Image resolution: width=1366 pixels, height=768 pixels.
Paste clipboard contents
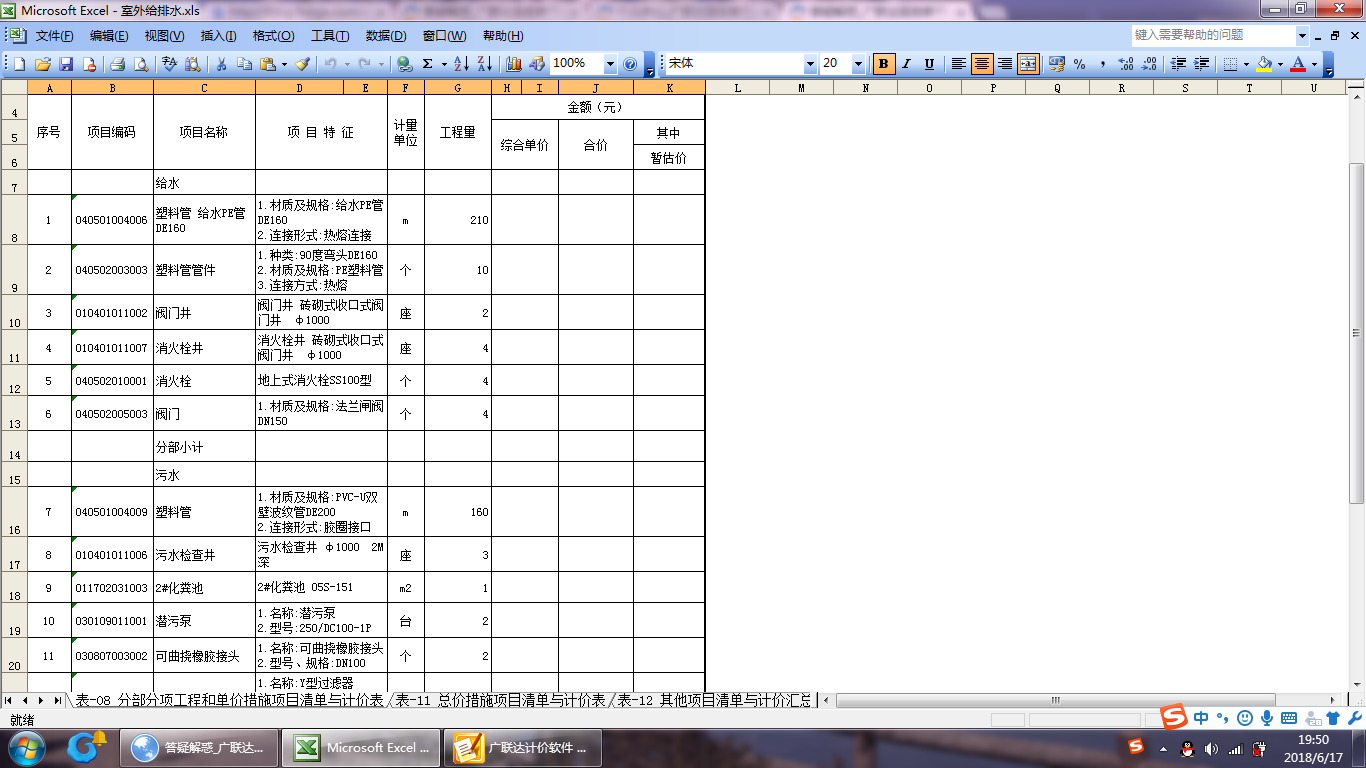267,63
